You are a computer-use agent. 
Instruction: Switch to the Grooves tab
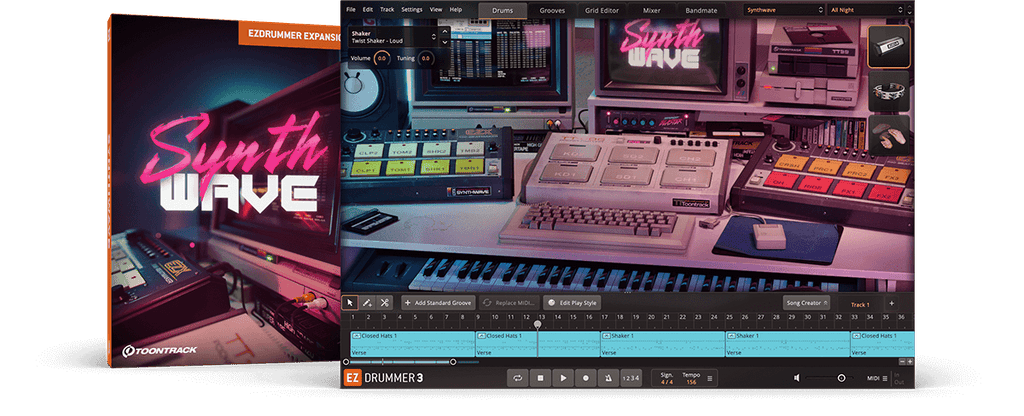point(552,10)
